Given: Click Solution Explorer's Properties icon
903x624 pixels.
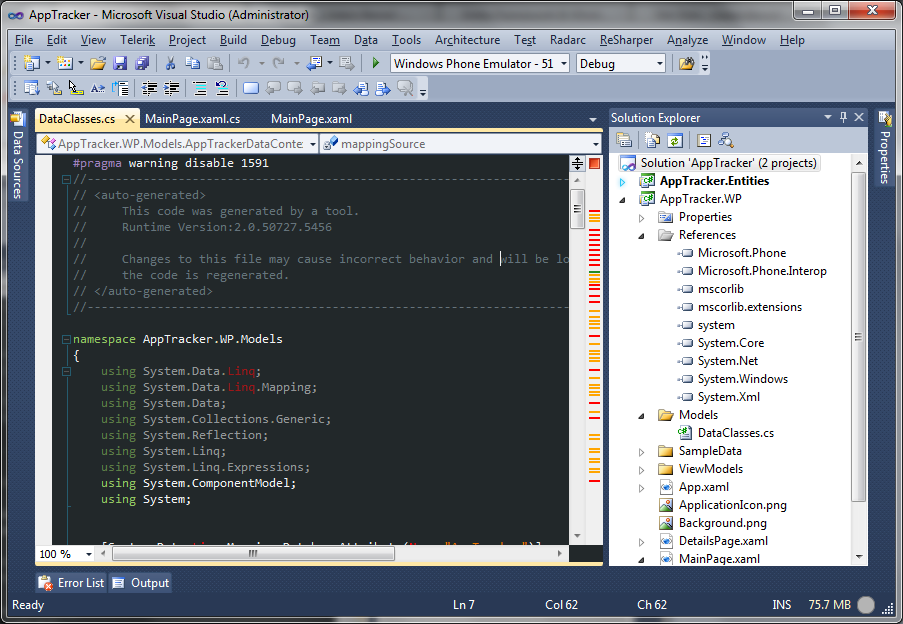Looking at the screenshot, I should click(624, 140).
